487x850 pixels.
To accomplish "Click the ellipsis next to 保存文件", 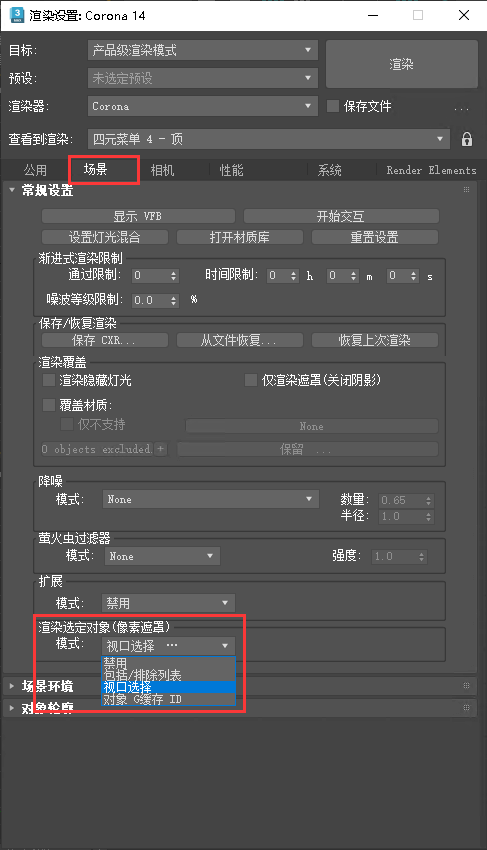I will click(461, 108).
